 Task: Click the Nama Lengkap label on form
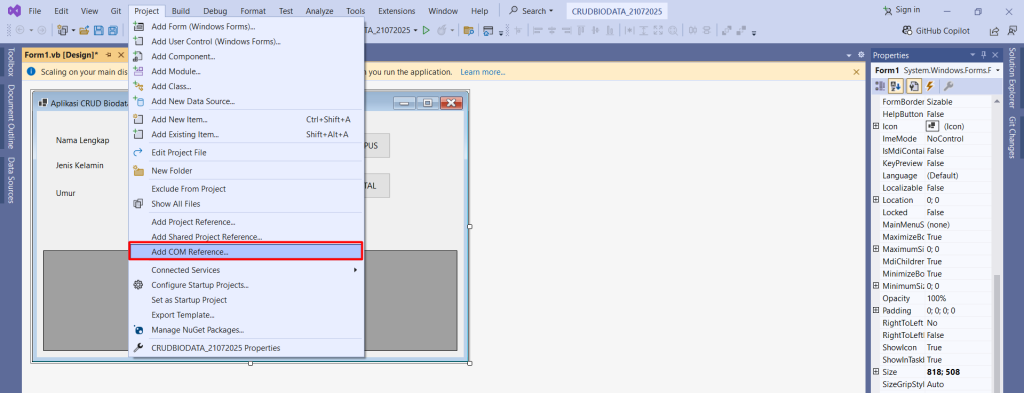click(82, 140)
